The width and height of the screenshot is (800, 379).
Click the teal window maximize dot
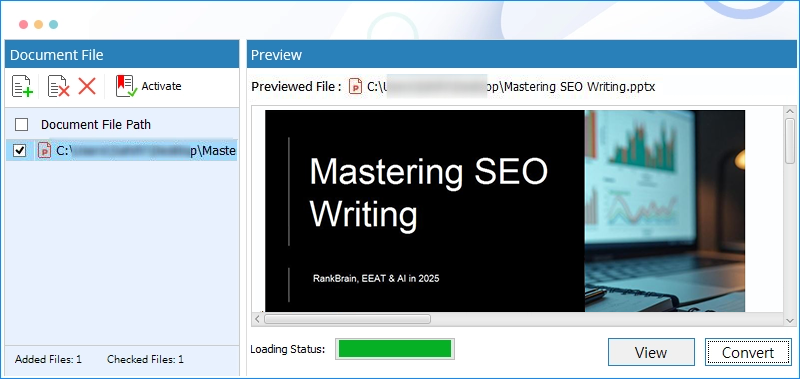click(54, 24)
